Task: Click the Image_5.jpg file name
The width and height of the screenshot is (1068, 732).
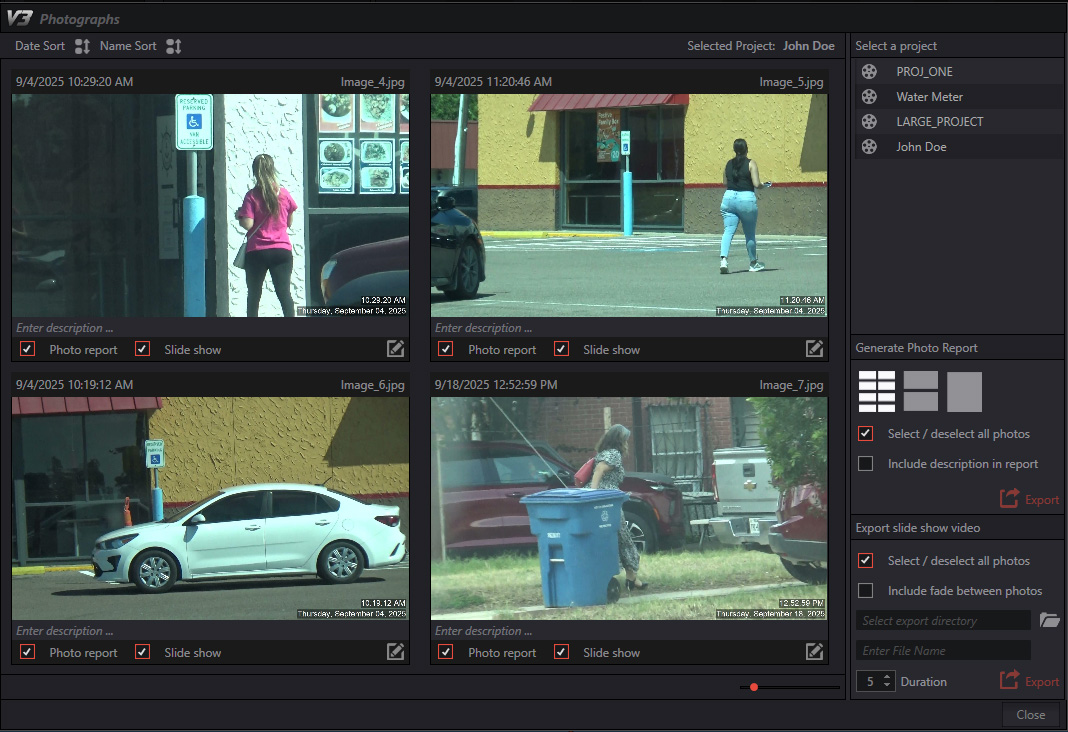Action: coord(791,82)
